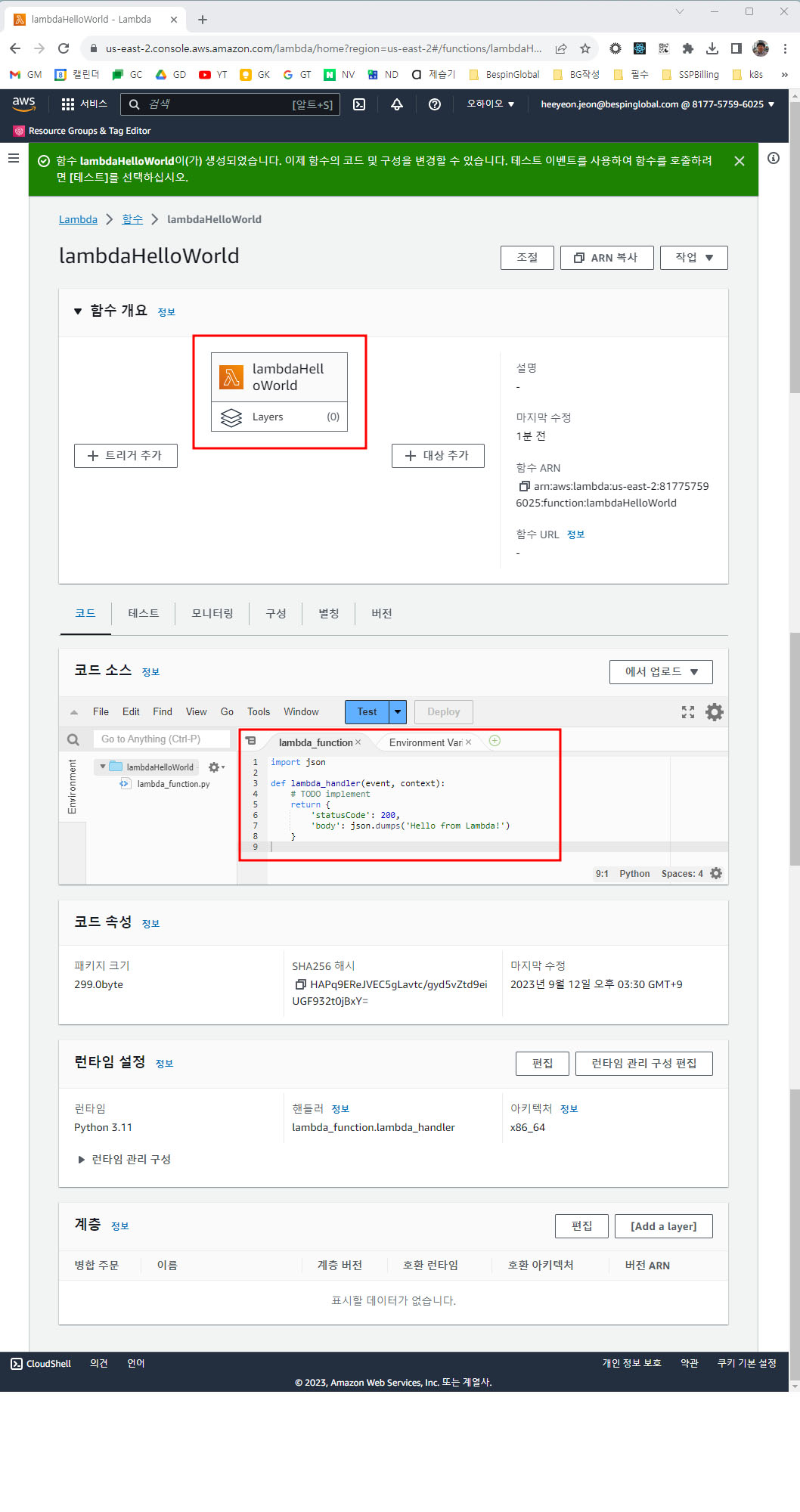Focus the AWS search box
This screenshot has height=1512, width=800.
230,104
